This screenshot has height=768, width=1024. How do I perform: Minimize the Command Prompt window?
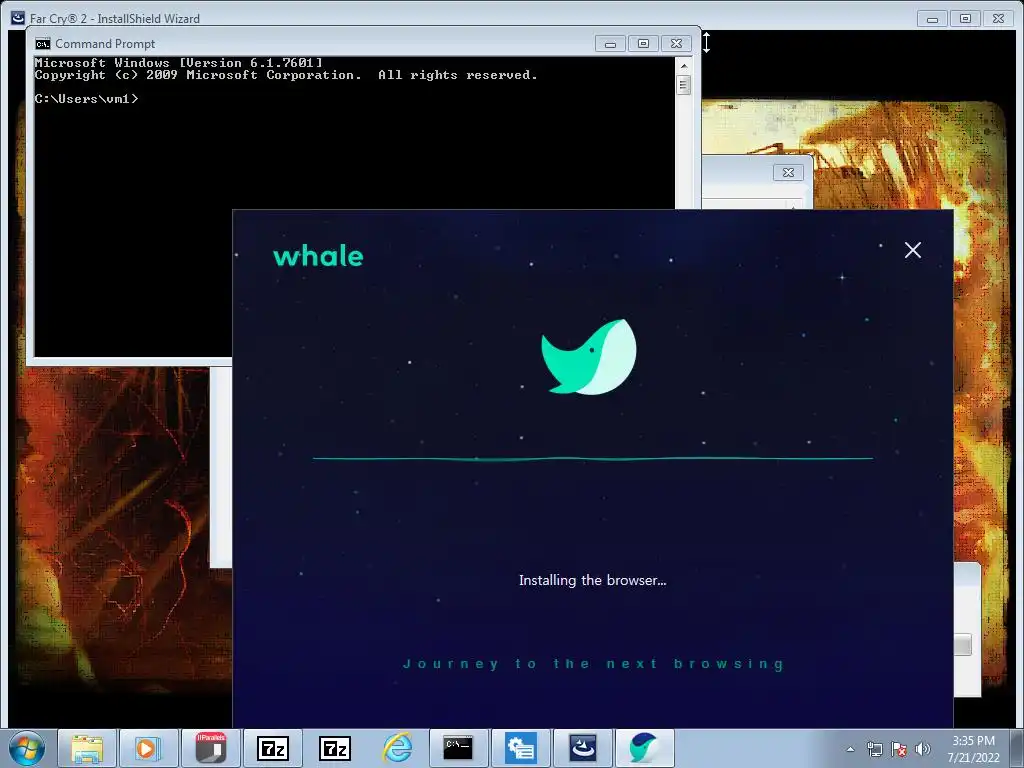[x=610, y=44]
